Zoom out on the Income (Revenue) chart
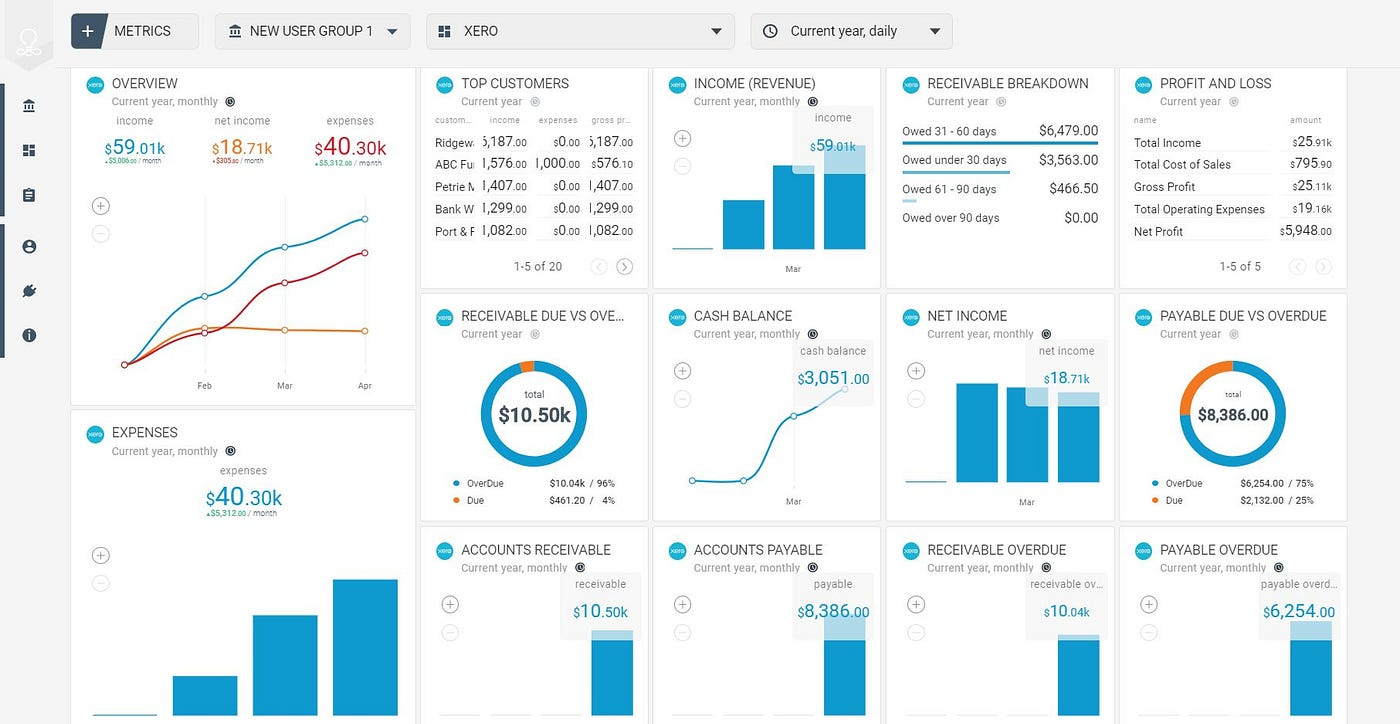Screen dimensions: 1400x724 (x=681, y=166)
